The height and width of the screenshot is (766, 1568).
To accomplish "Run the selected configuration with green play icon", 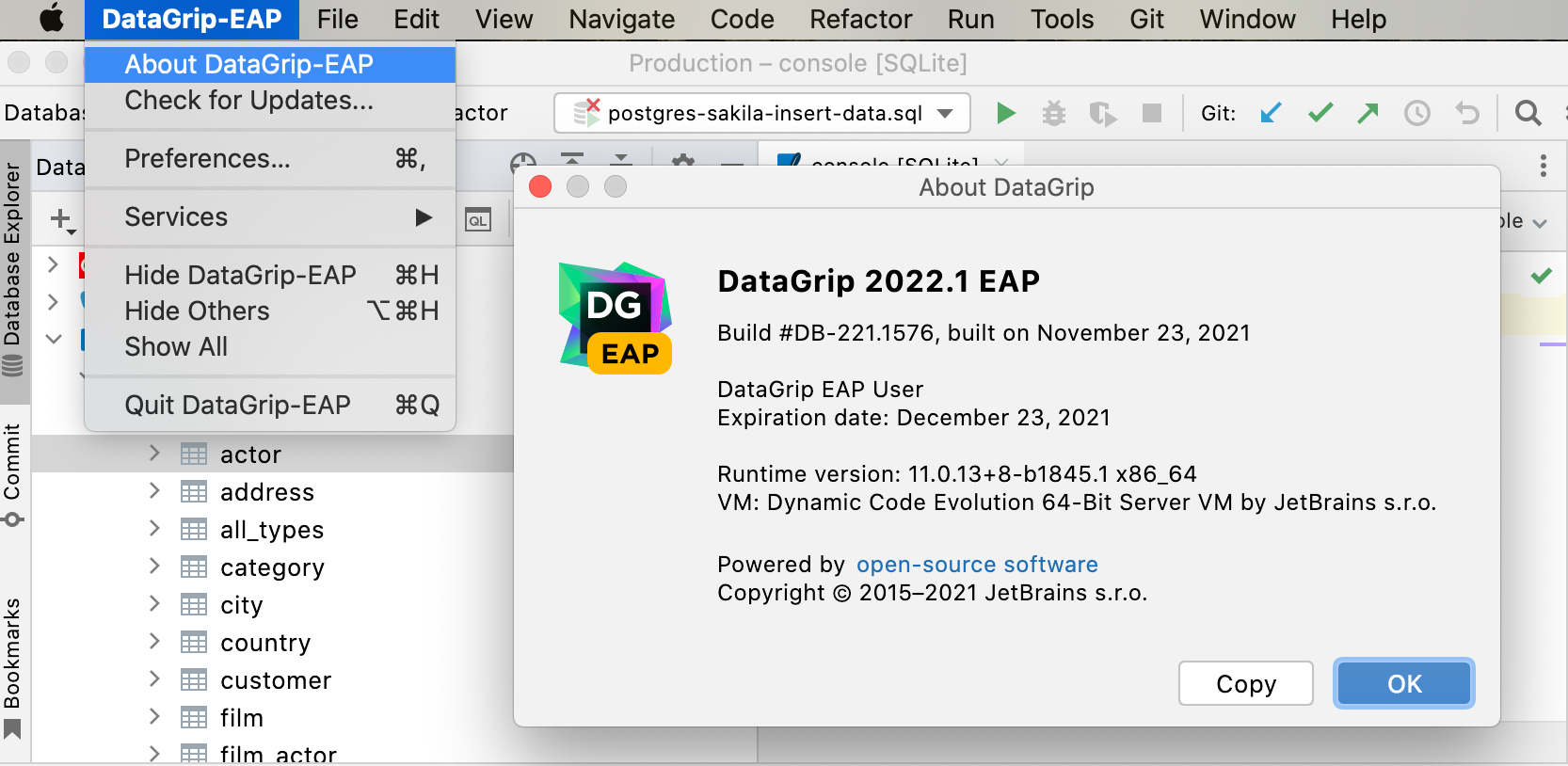I will click(x=1005, y=114).
